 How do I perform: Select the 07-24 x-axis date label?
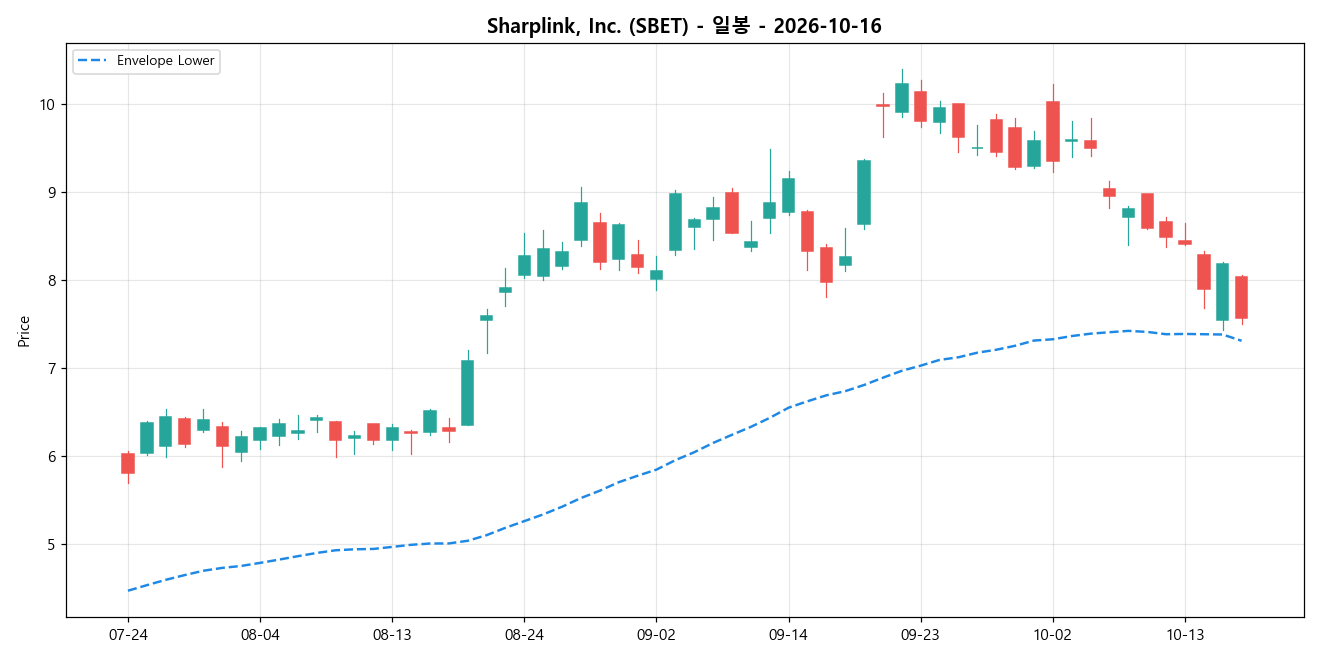(x=128, y=634)
